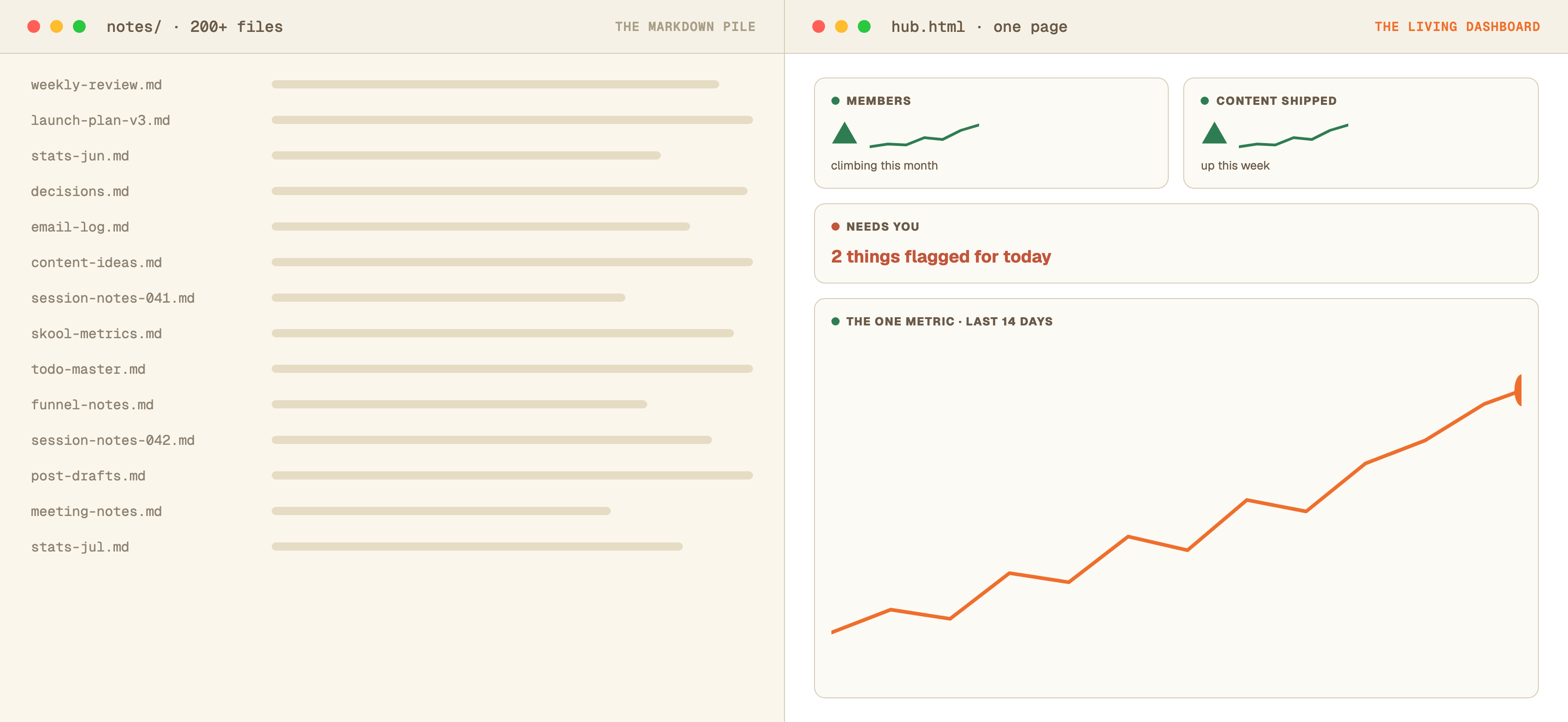
Task: Click the green status dot beside CONTENT SHIPPED
Action: click(1205, 101)
